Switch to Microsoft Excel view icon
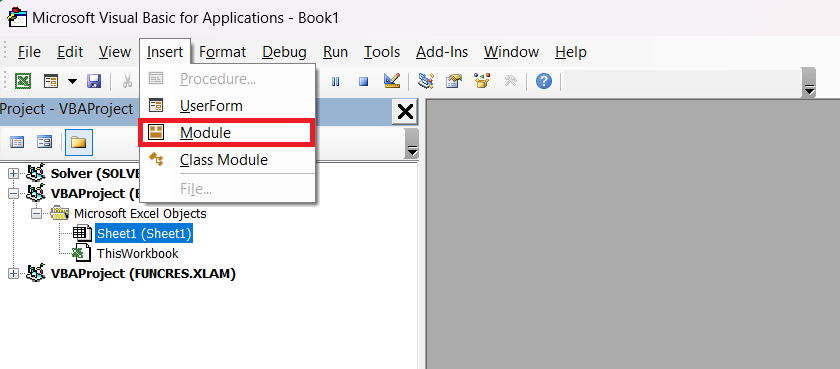The width and height of the screenshot is (840, 369). coord(22,81)
